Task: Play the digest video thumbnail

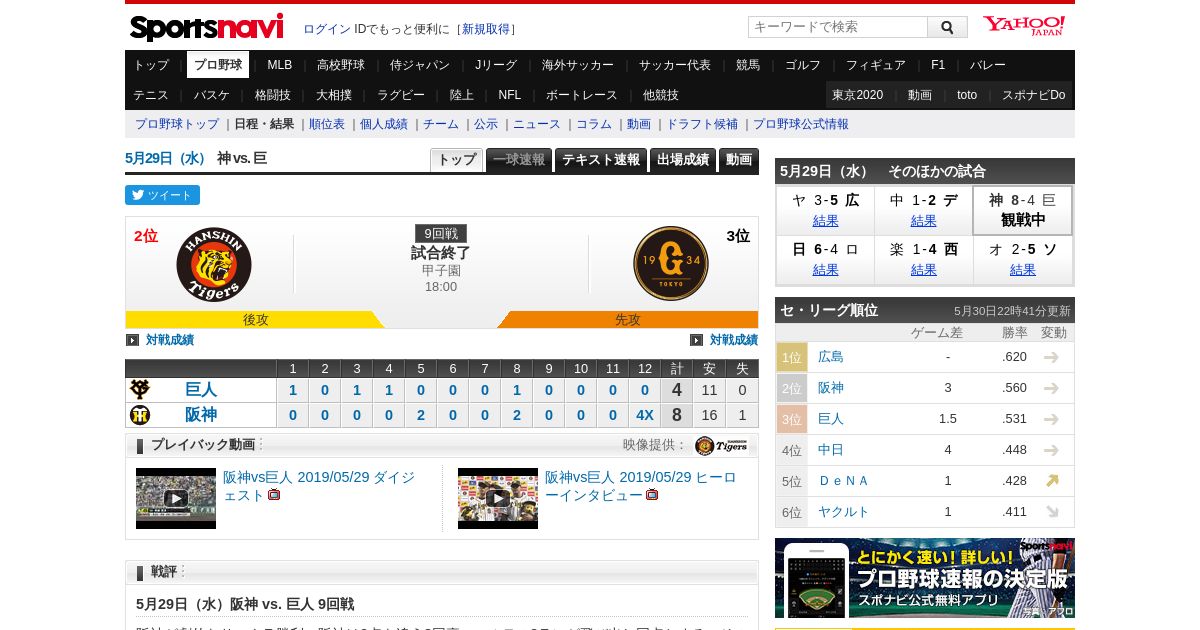Action: (176, 498)
